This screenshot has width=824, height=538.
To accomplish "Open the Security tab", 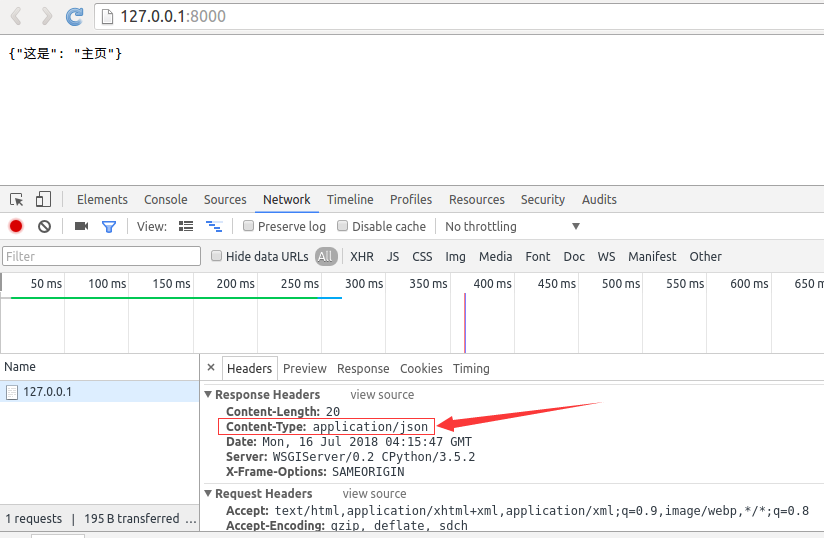I will (x=543, y=200).
